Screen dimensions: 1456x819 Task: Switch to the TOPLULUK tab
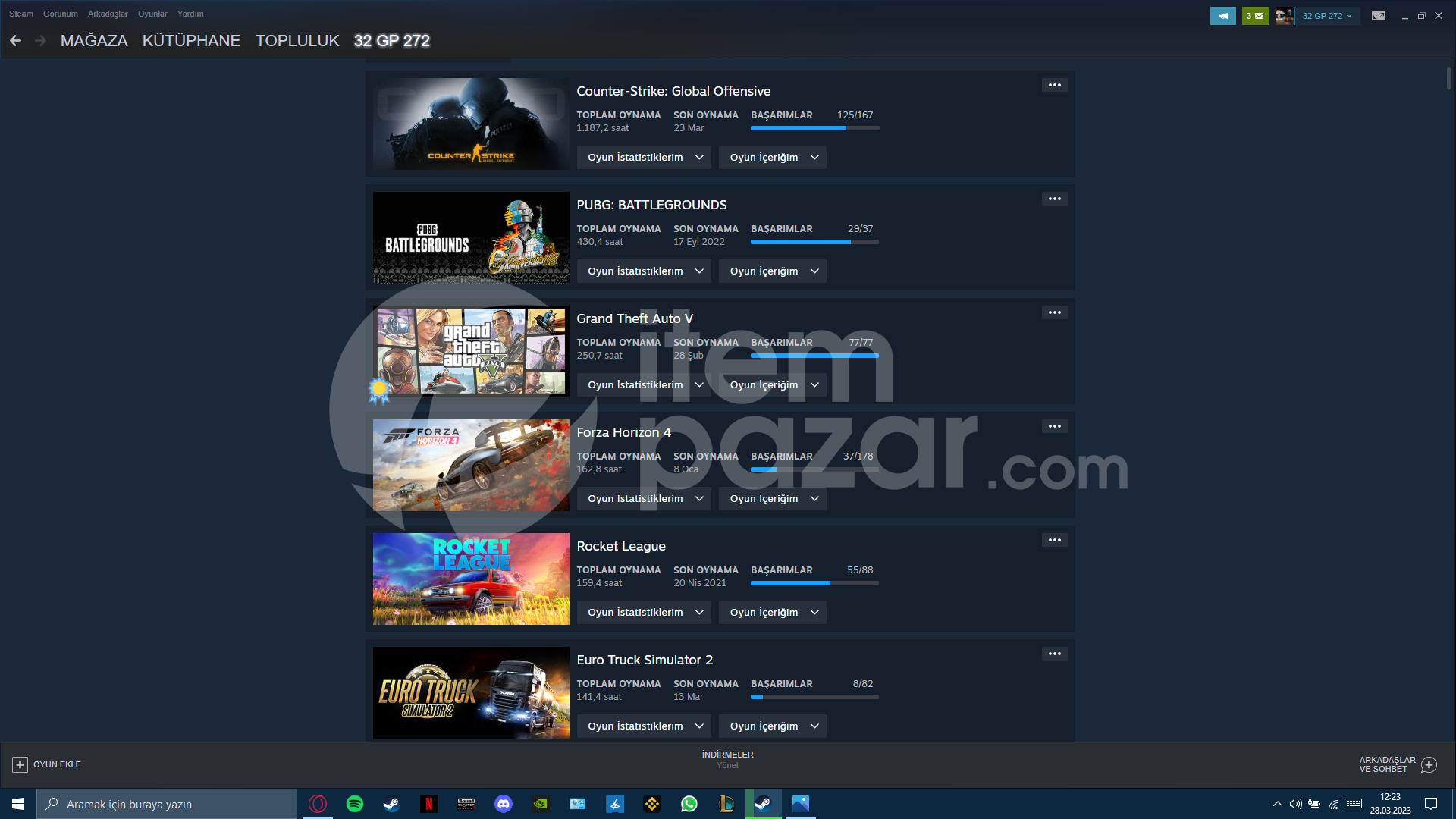point(297,41)
